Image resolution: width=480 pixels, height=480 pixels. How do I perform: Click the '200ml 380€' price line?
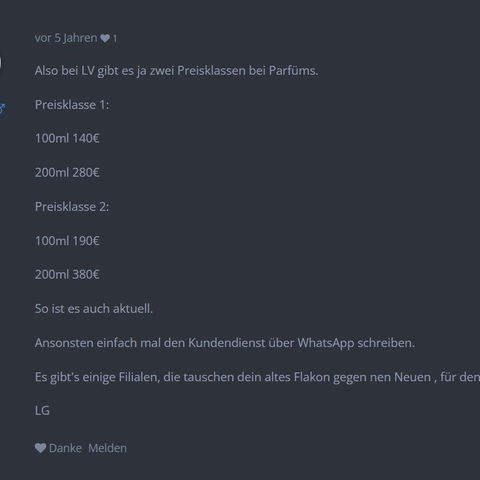tap(67, 275)
